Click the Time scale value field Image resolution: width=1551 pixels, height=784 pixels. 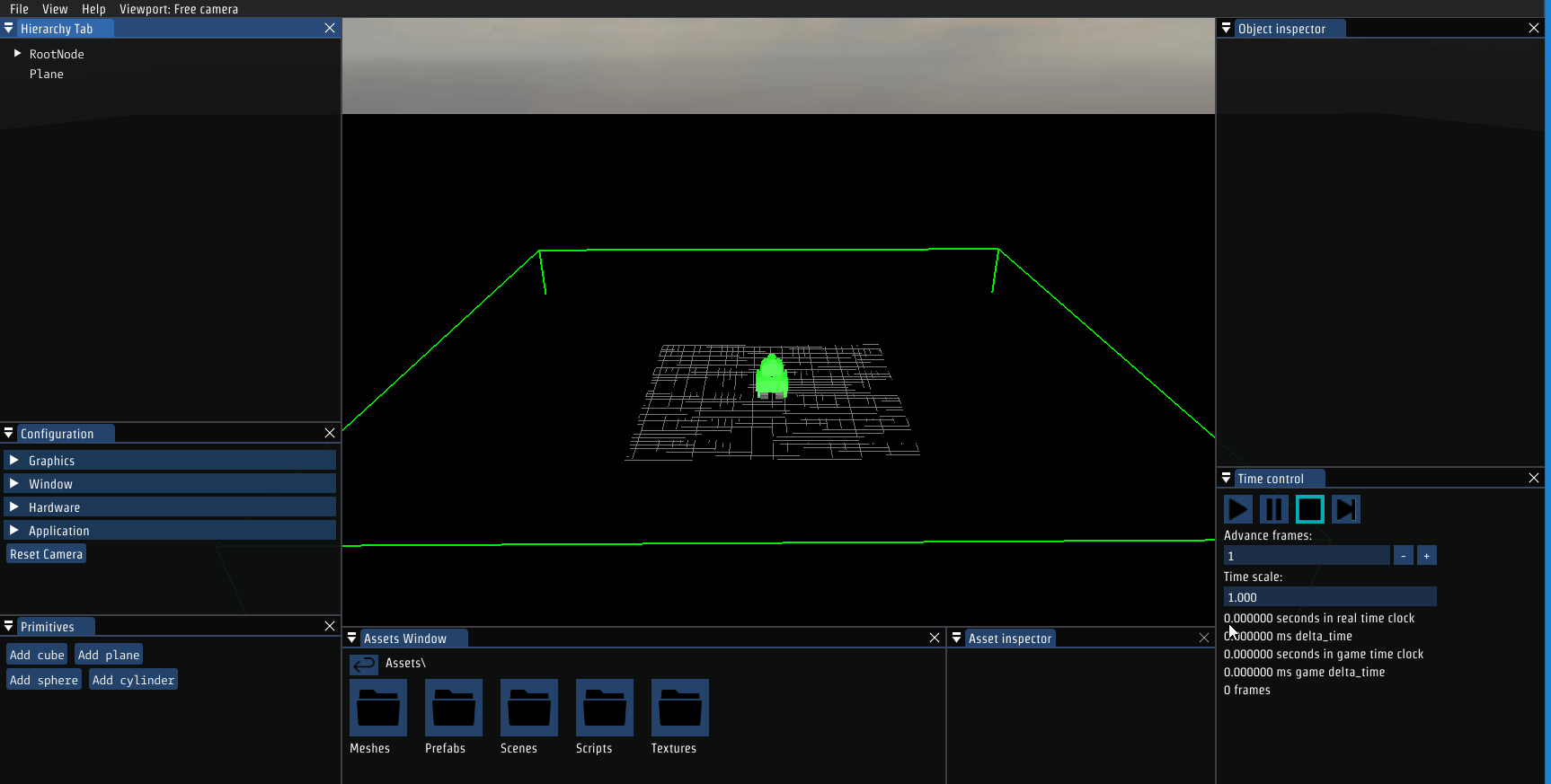[x=1329, y=597]
